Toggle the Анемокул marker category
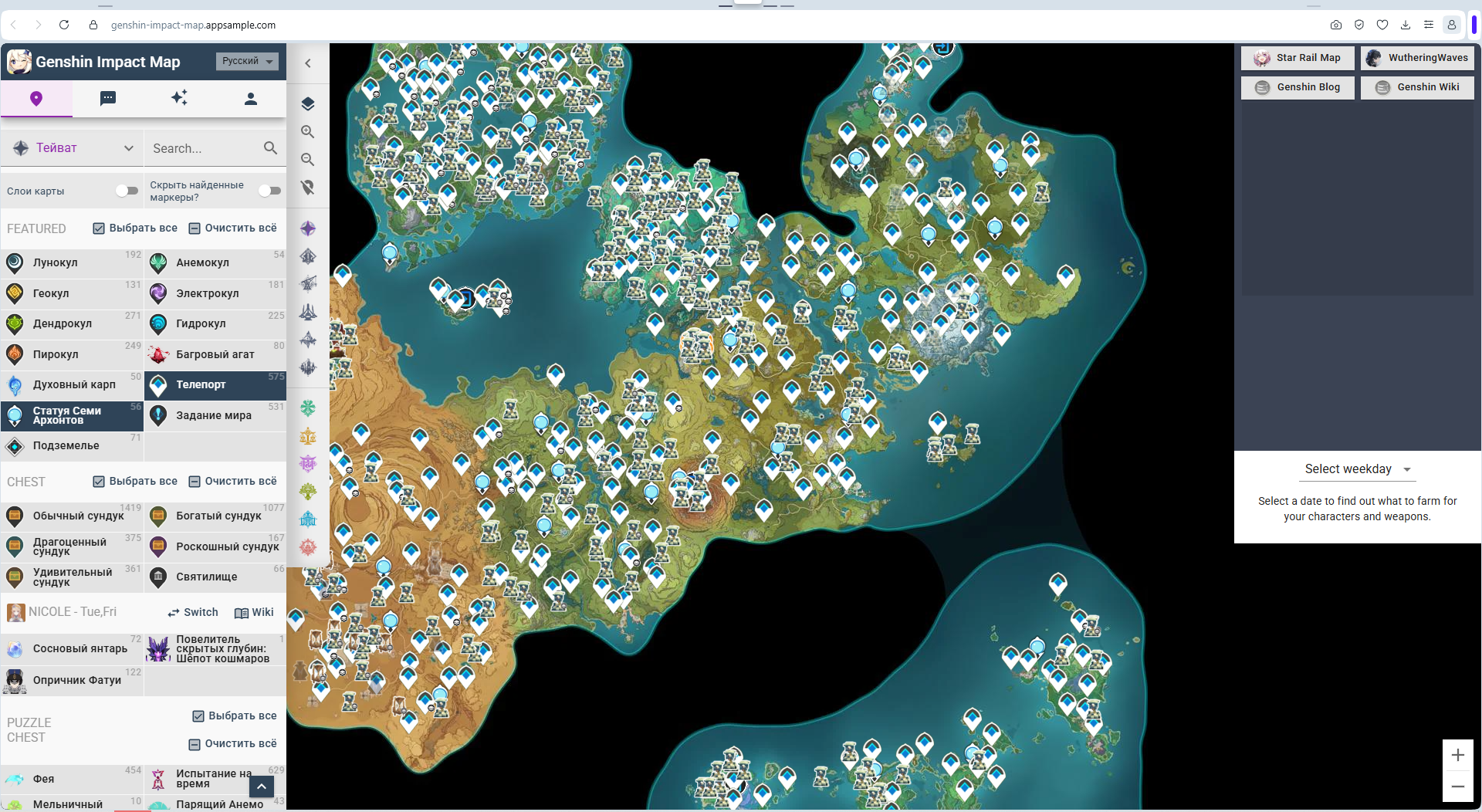 pyautogui.click(x=215, y=263)
